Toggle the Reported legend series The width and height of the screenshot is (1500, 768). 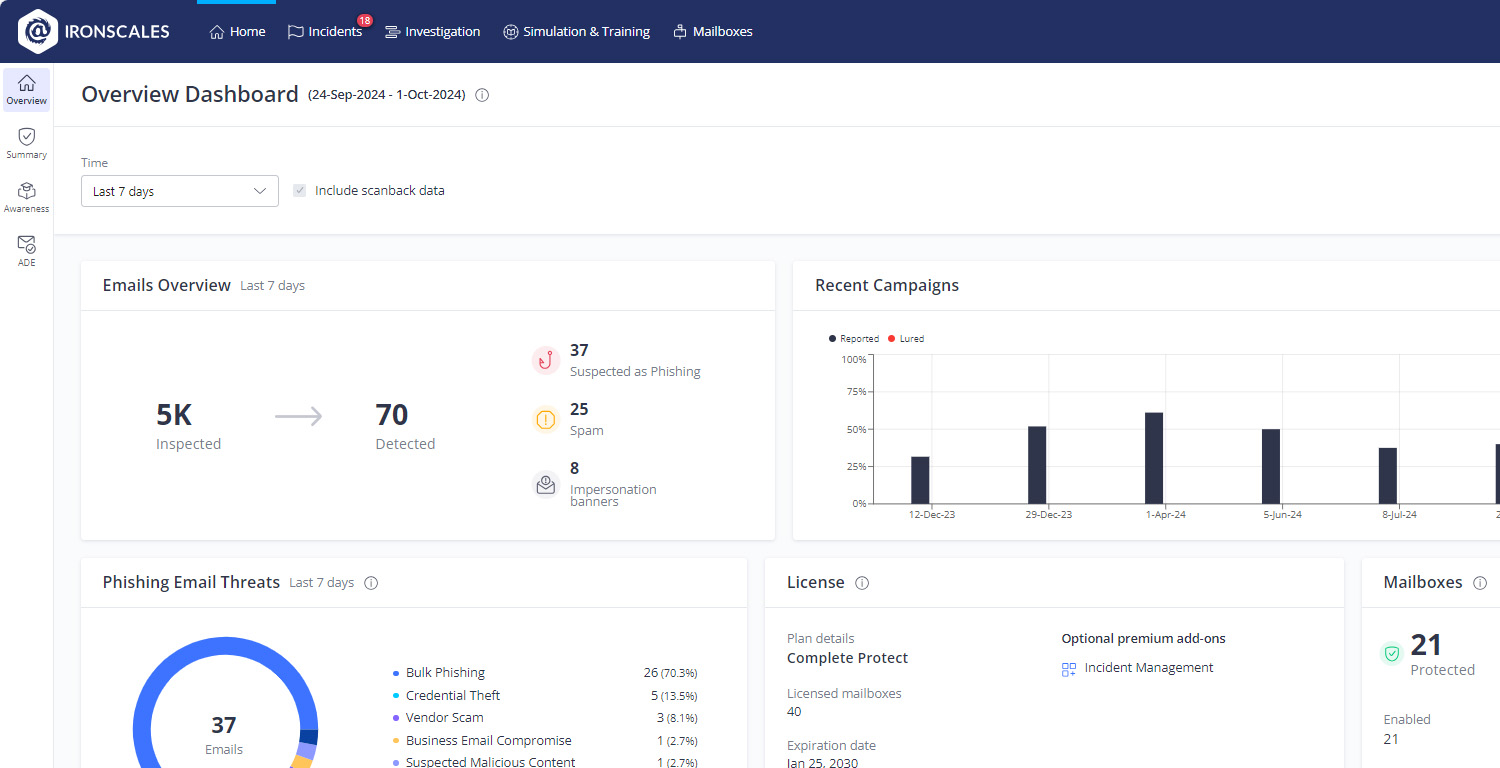[x=854, y=339]
